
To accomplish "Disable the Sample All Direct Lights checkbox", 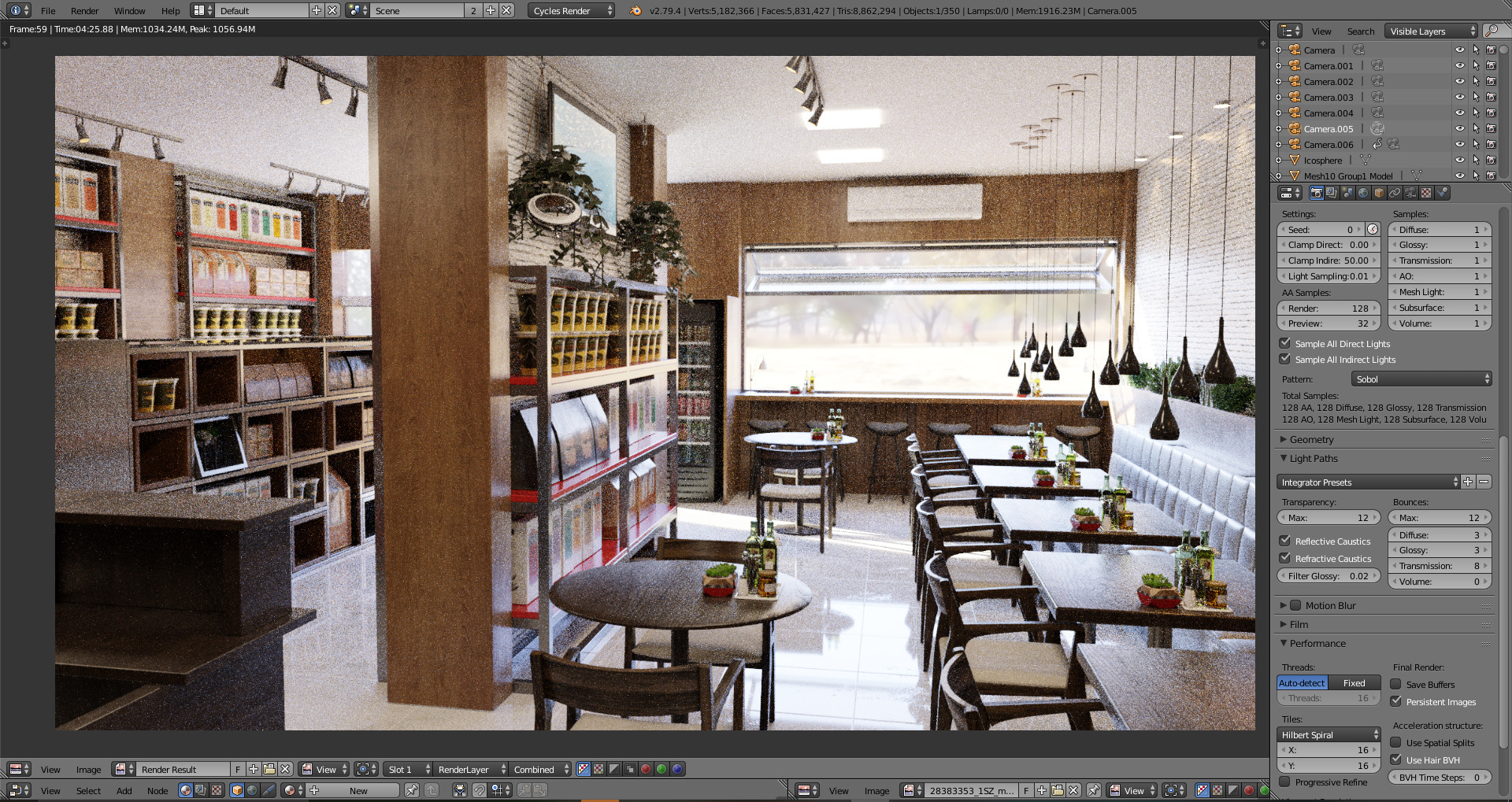I will [x=1285, y=343].
